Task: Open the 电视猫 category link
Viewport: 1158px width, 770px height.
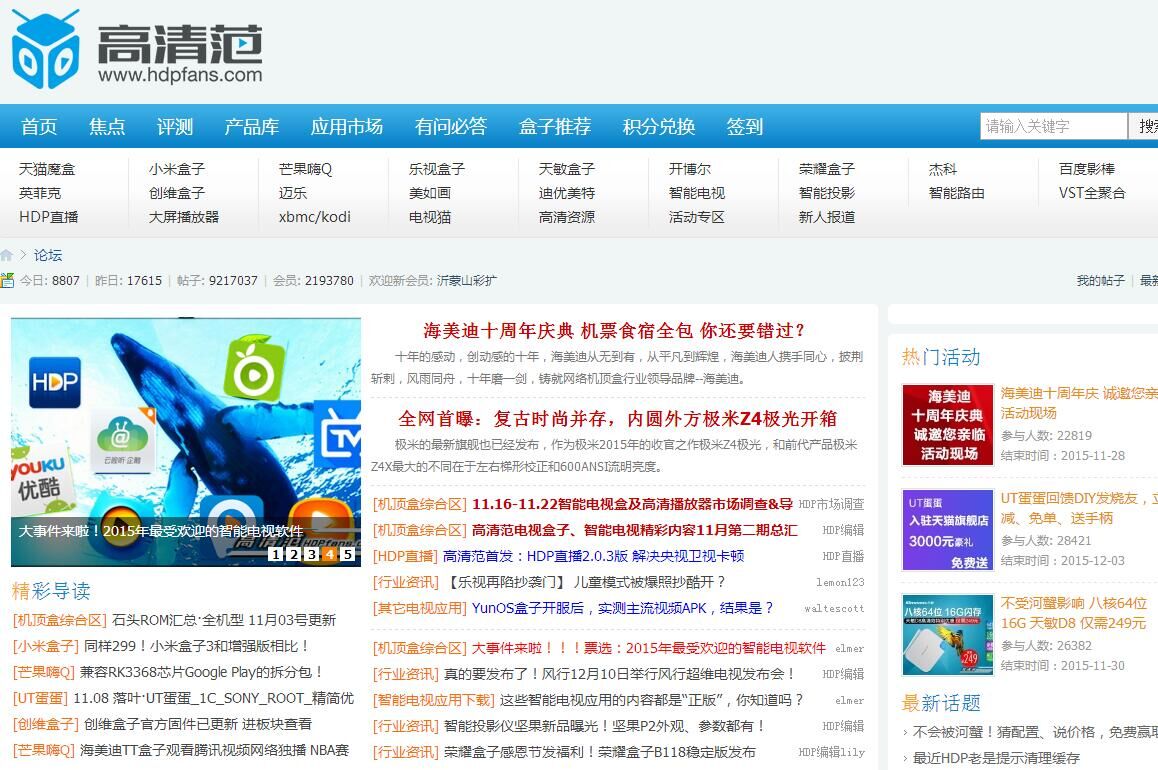Action: [430, 217]
